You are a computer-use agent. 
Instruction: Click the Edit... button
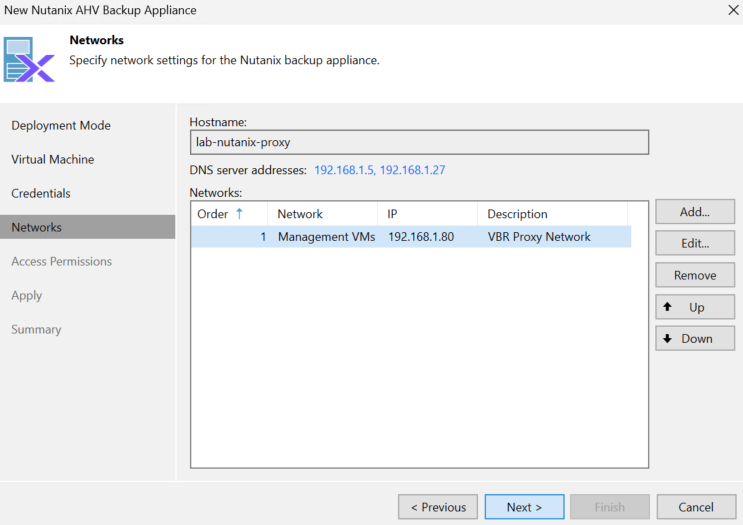[x=695, y=243]
